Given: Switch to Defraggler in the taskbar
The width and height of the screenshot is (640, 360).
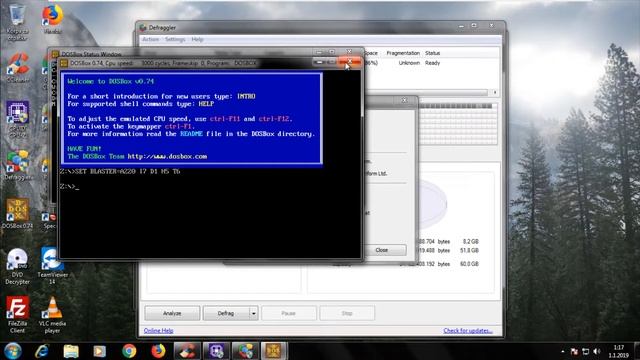Looking at the screenshot, I should click(x=245, y=351).
